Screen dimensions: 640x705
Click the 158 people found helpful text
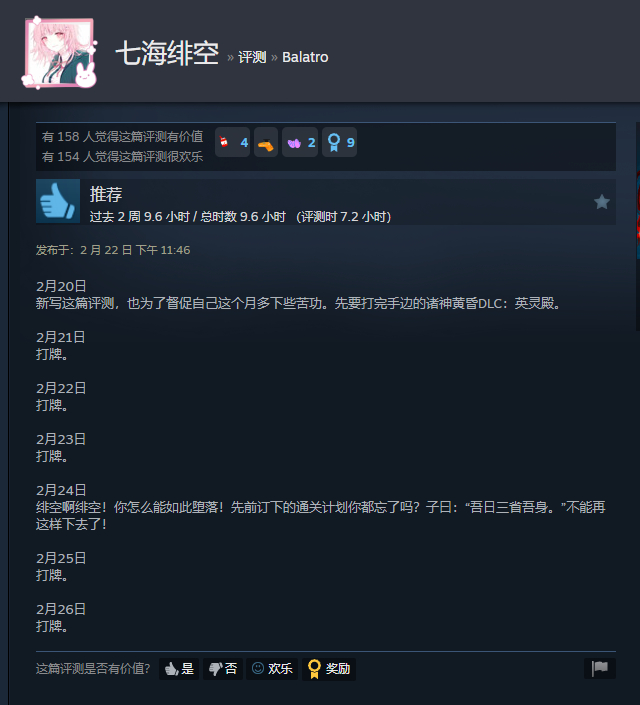(122, 136)
